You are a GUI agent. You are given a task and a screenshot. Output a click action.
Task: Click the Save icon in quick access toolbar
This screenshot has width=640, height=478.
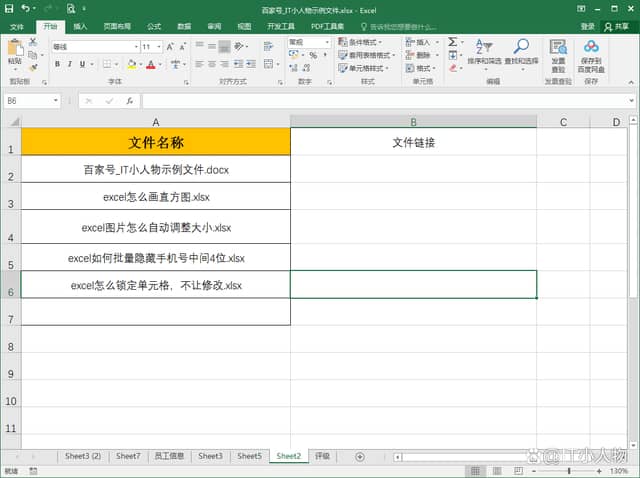9,8
